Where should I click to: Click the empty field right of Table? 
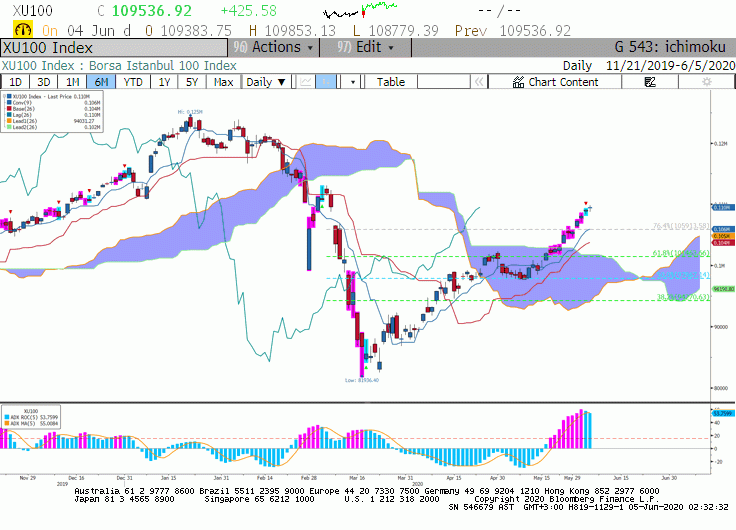443,82
